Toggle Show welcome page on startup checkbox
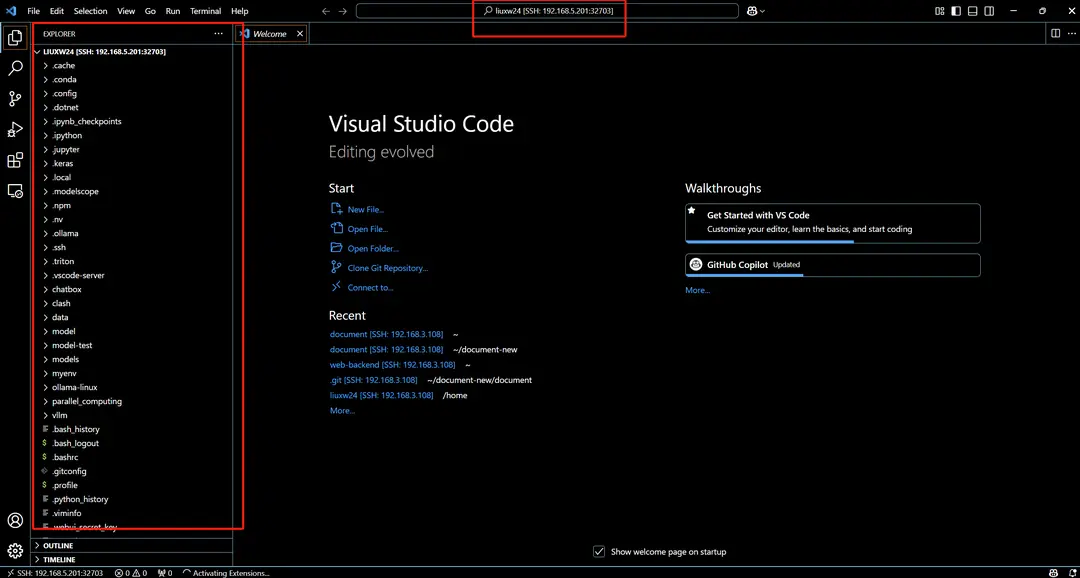The width and height of the screenshot is (1080, 578). coord(599,551)
